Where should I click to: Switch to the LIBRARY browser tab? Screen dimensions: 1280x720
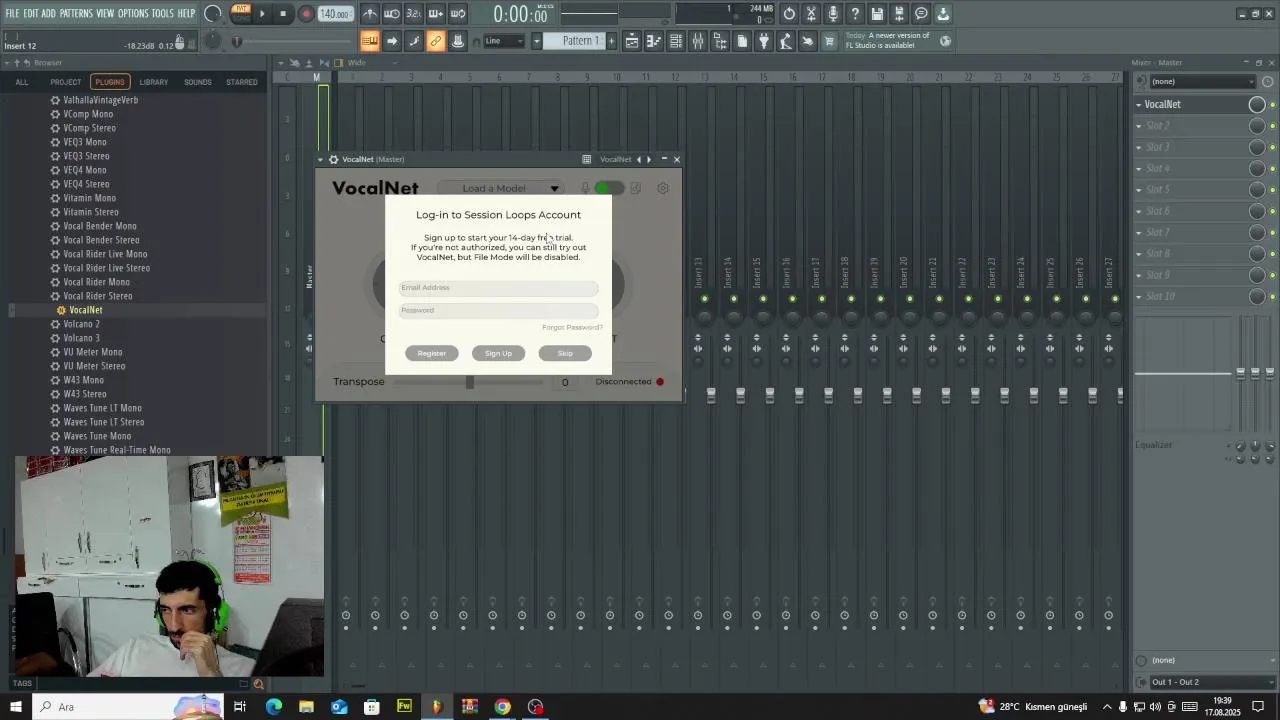[x=154, y=82]
